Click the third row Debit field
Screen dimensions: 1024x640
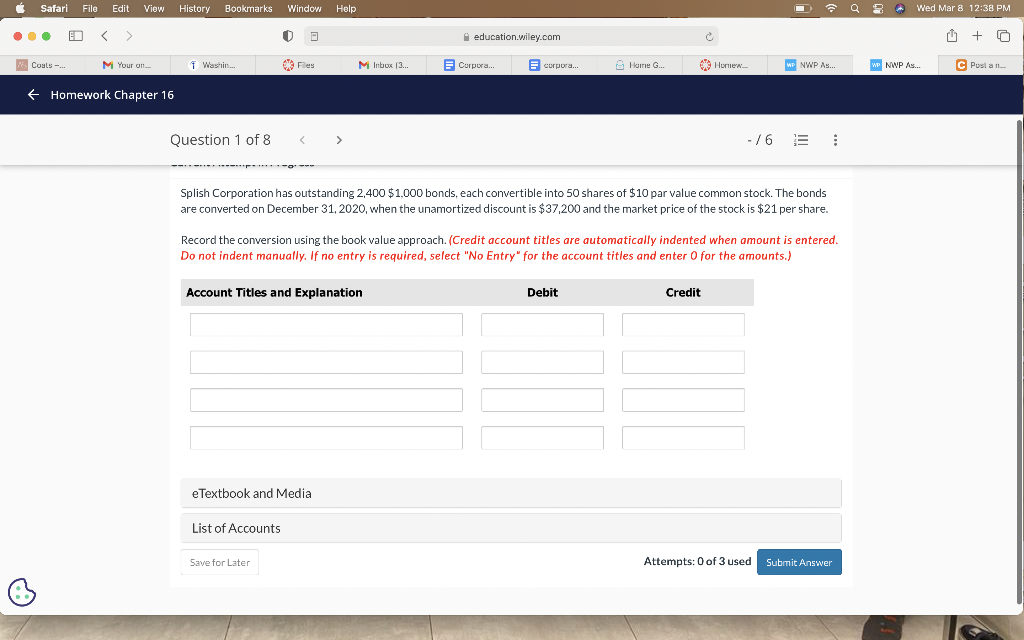coord(543,400)
